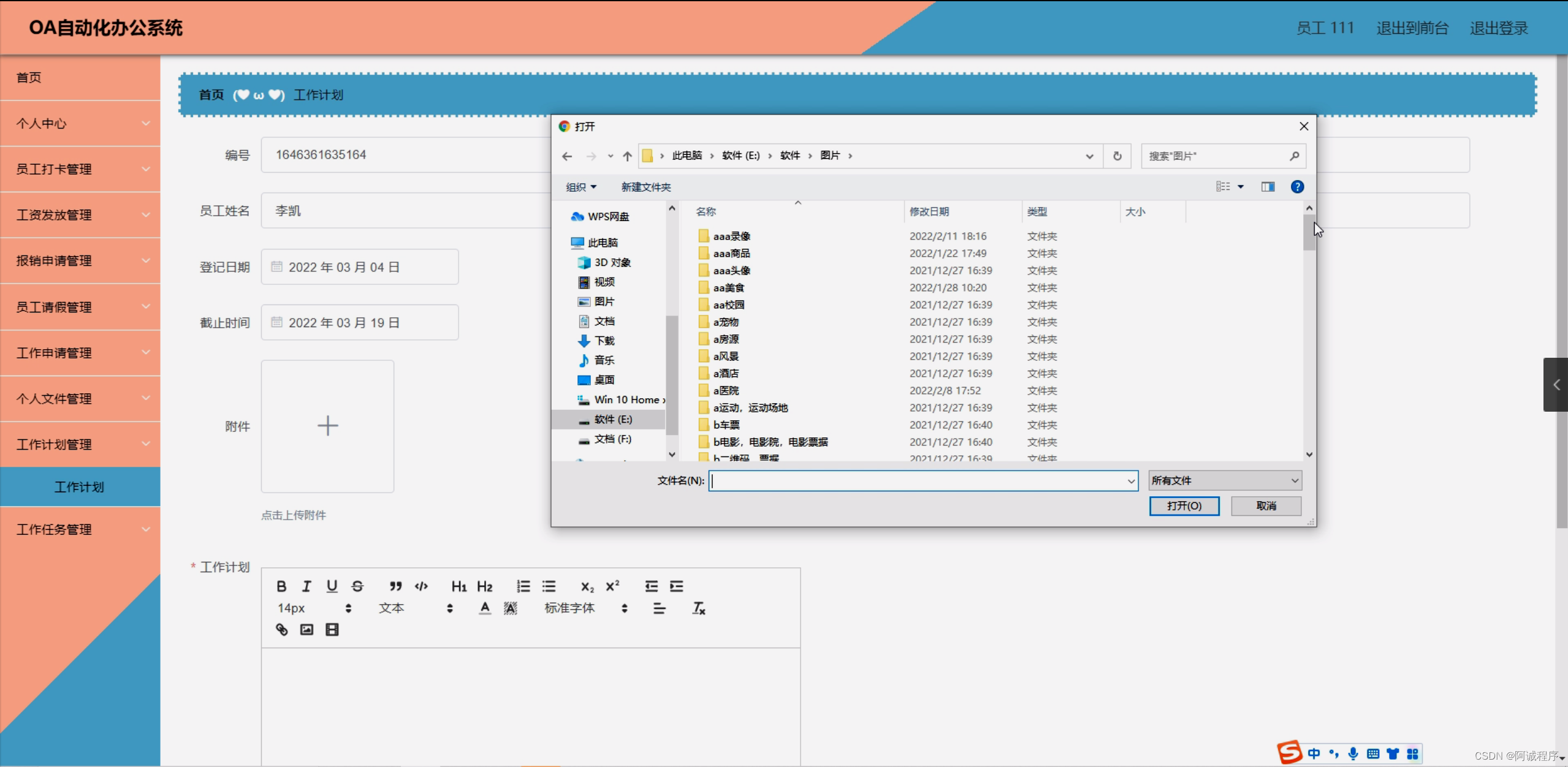
Task: Click the ordered list icon
Action: (523, 586)
